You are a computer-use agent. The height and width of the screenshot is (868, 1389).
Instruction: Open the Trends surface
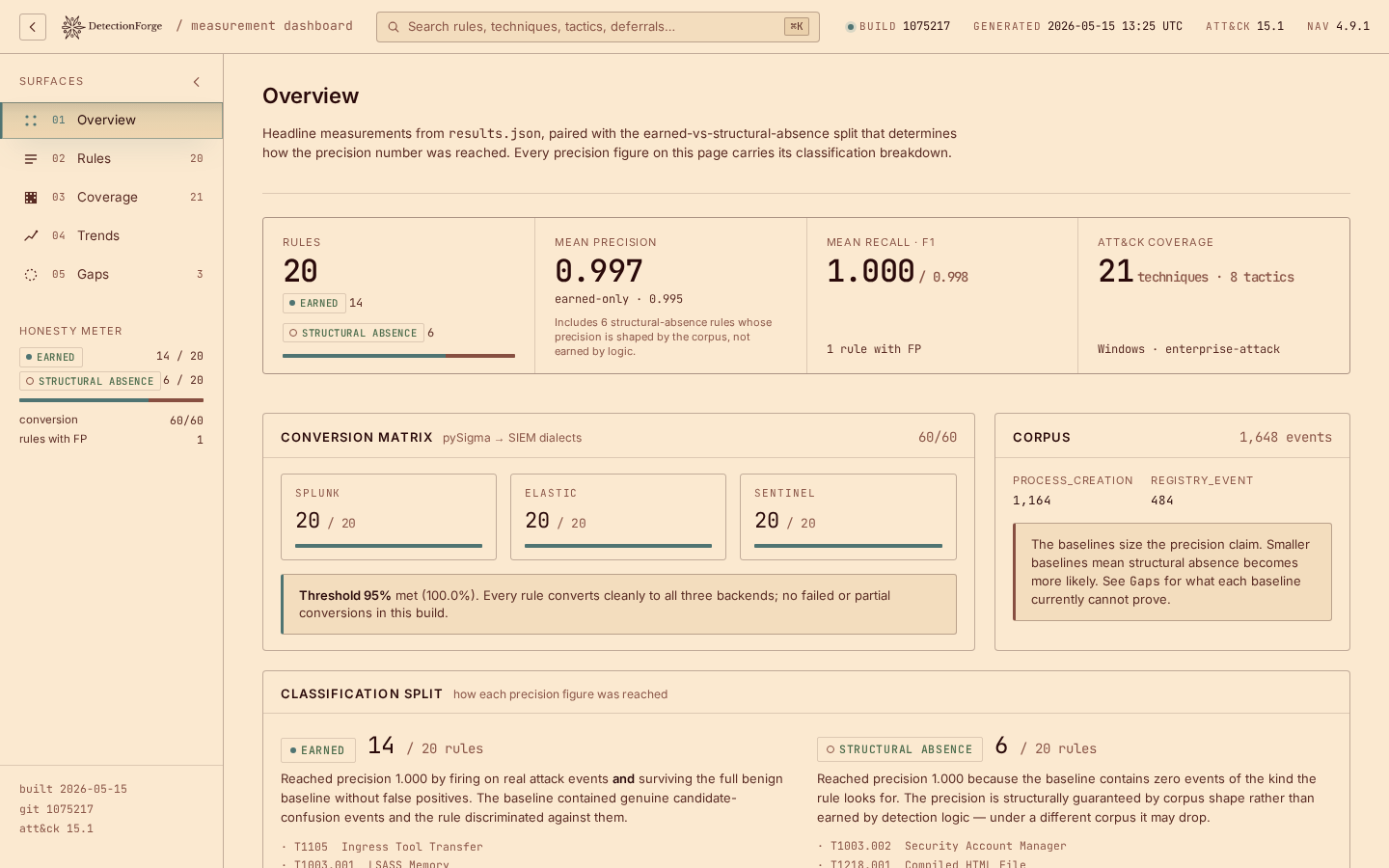pyautogui.click(x=112, y=236)
